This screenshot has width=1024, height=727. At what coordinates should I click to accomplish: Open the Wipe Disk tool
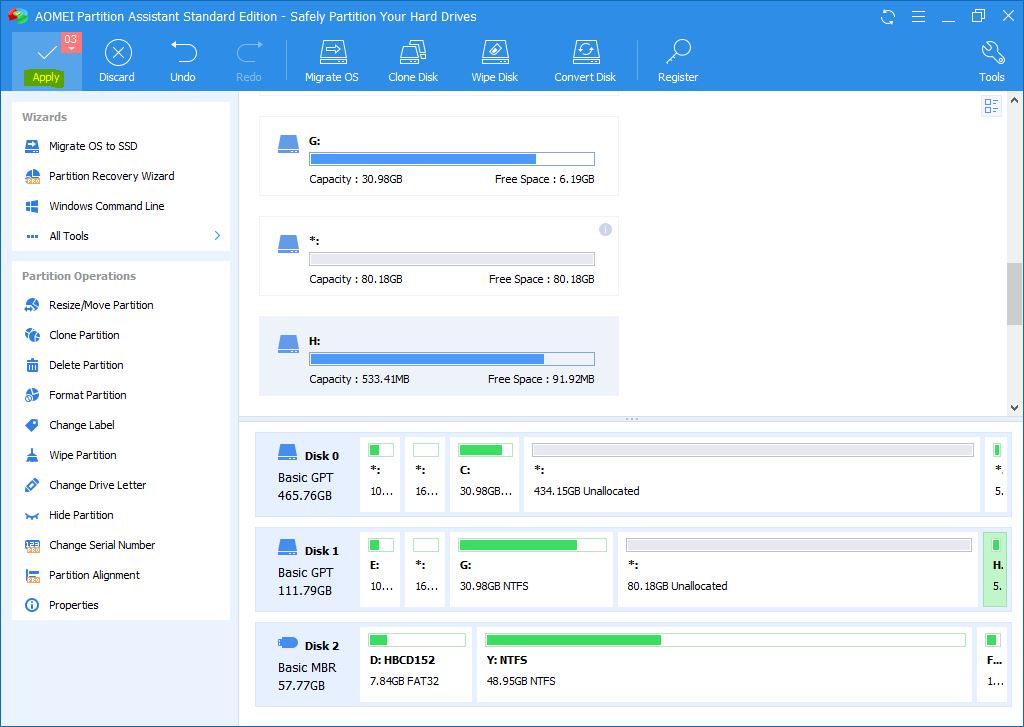495,53
